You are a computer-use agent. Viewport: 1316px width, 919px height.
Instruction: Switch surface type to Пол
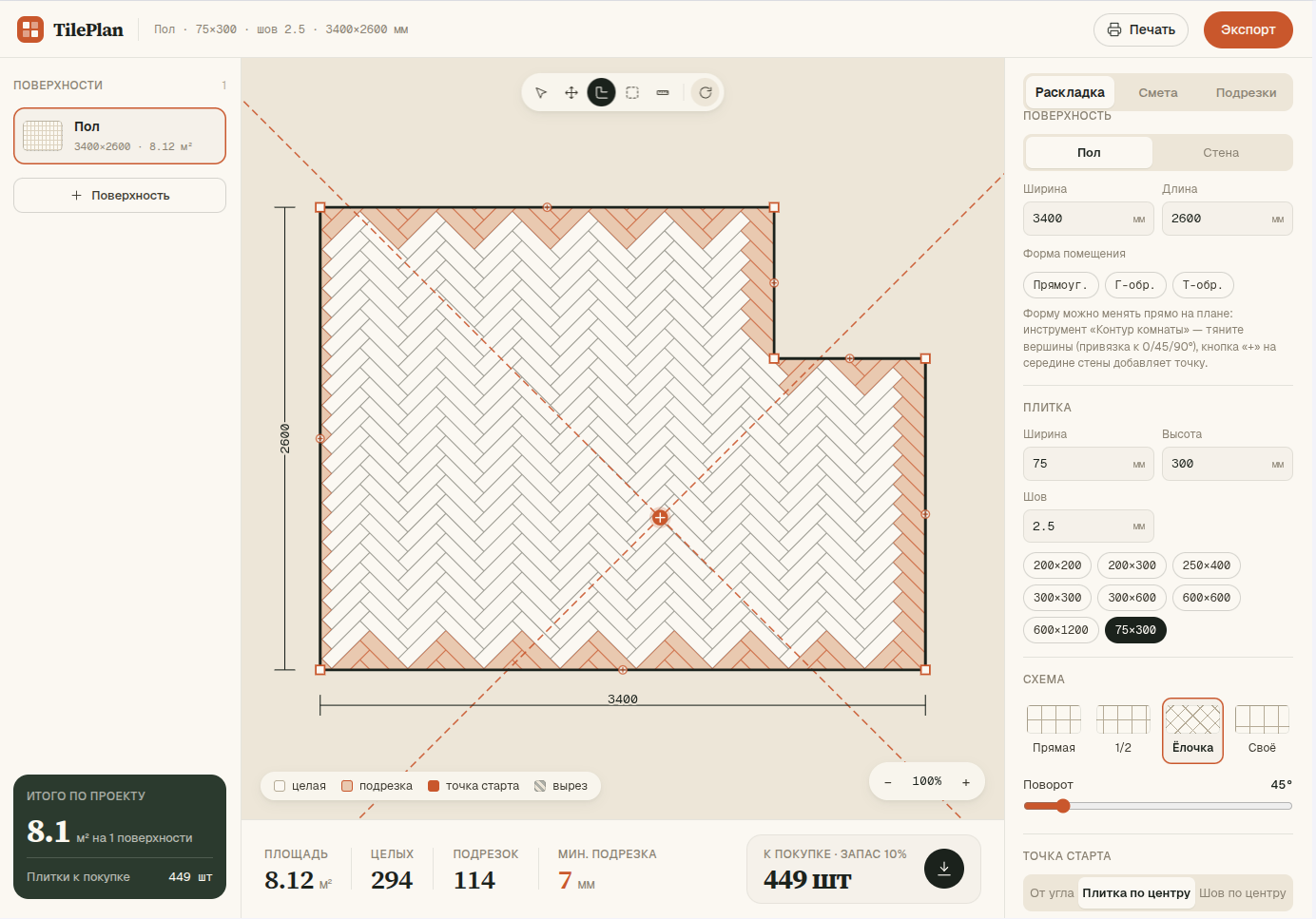1089,152
